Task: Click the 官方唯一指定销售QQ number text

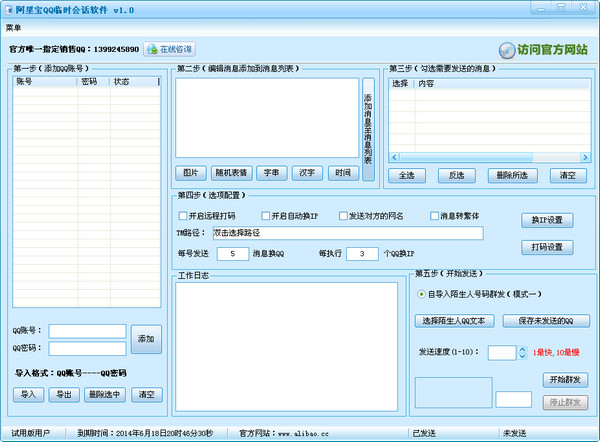Action: tap(74, 49)
